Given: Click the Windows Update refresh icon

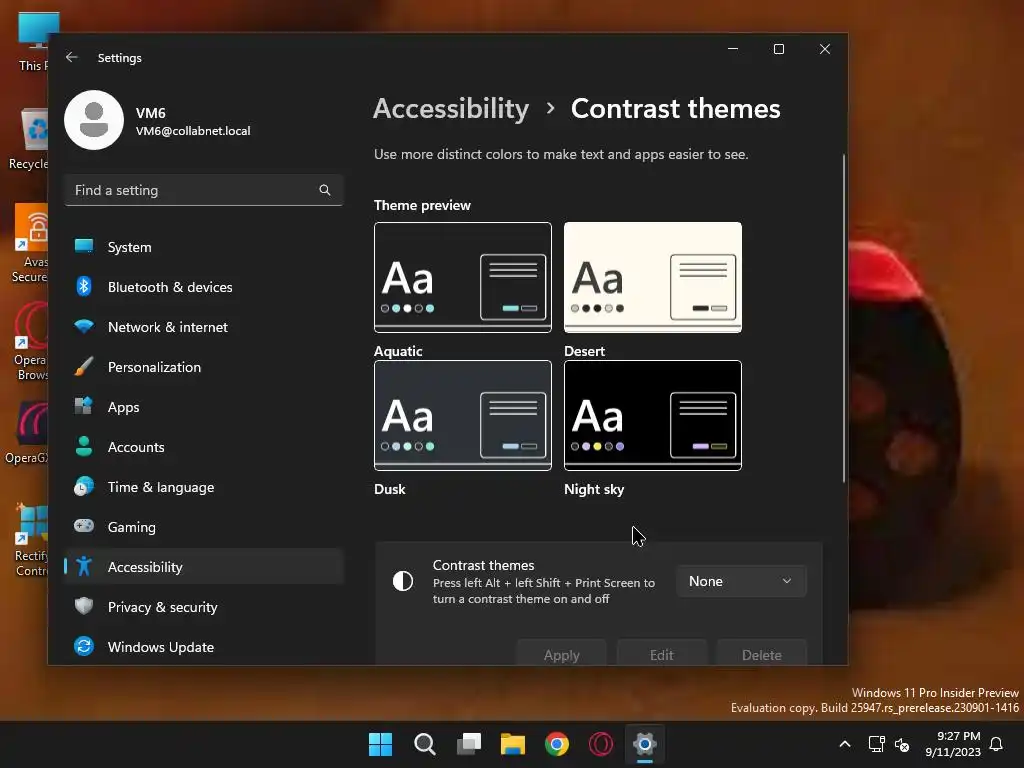Looking at the screenshot, I should (x=84, y=646).
